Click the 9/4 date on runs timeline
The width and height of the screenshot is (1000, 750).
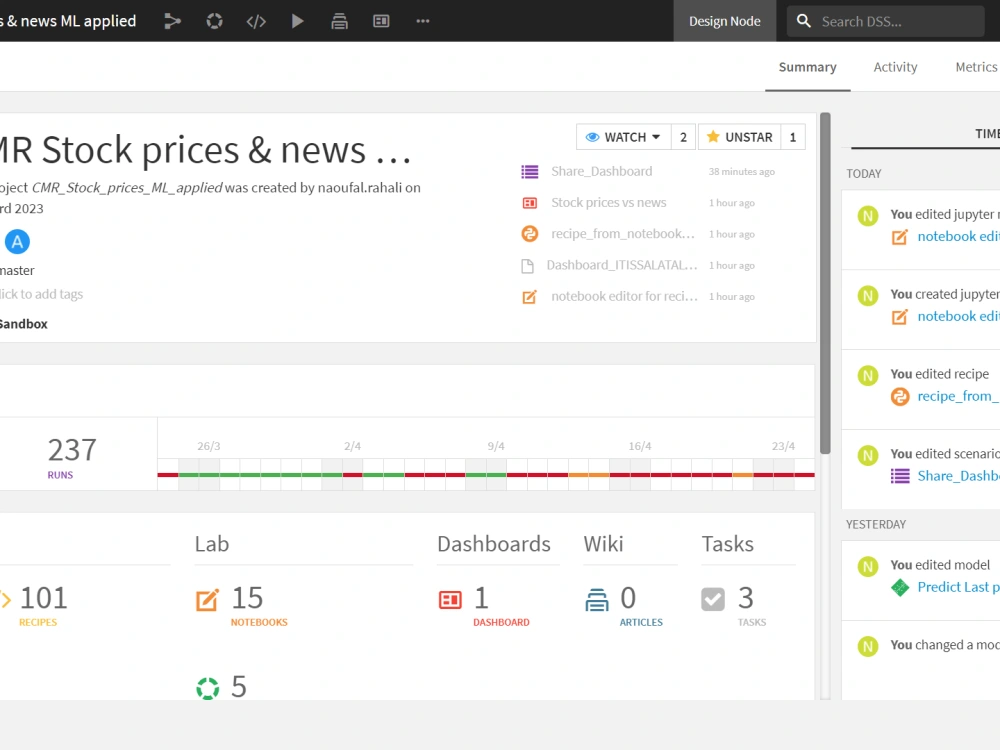496,446
